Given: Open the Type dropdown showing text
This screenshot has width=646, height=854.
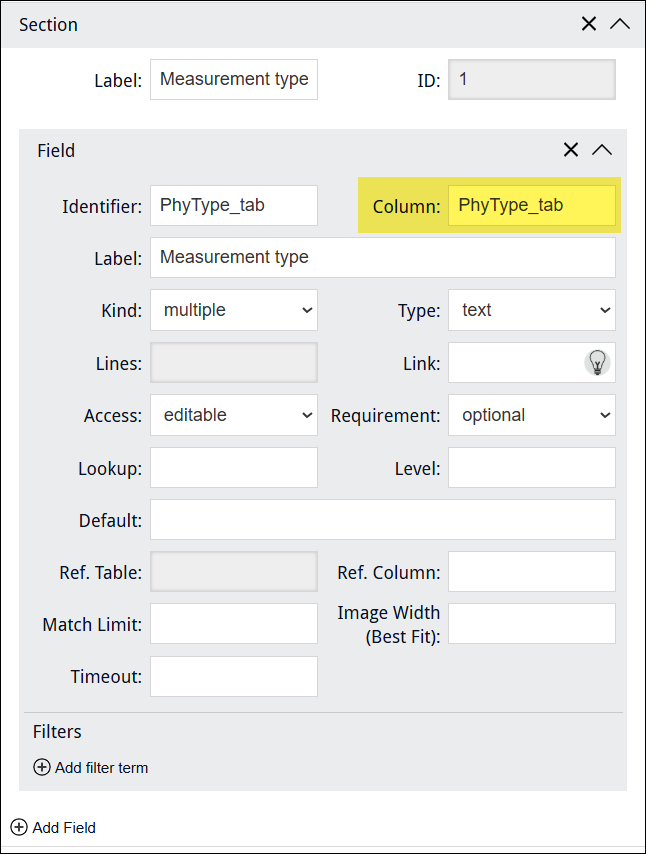Looking at the screenshot, I should pyautogui.click(x=531, y=310).
